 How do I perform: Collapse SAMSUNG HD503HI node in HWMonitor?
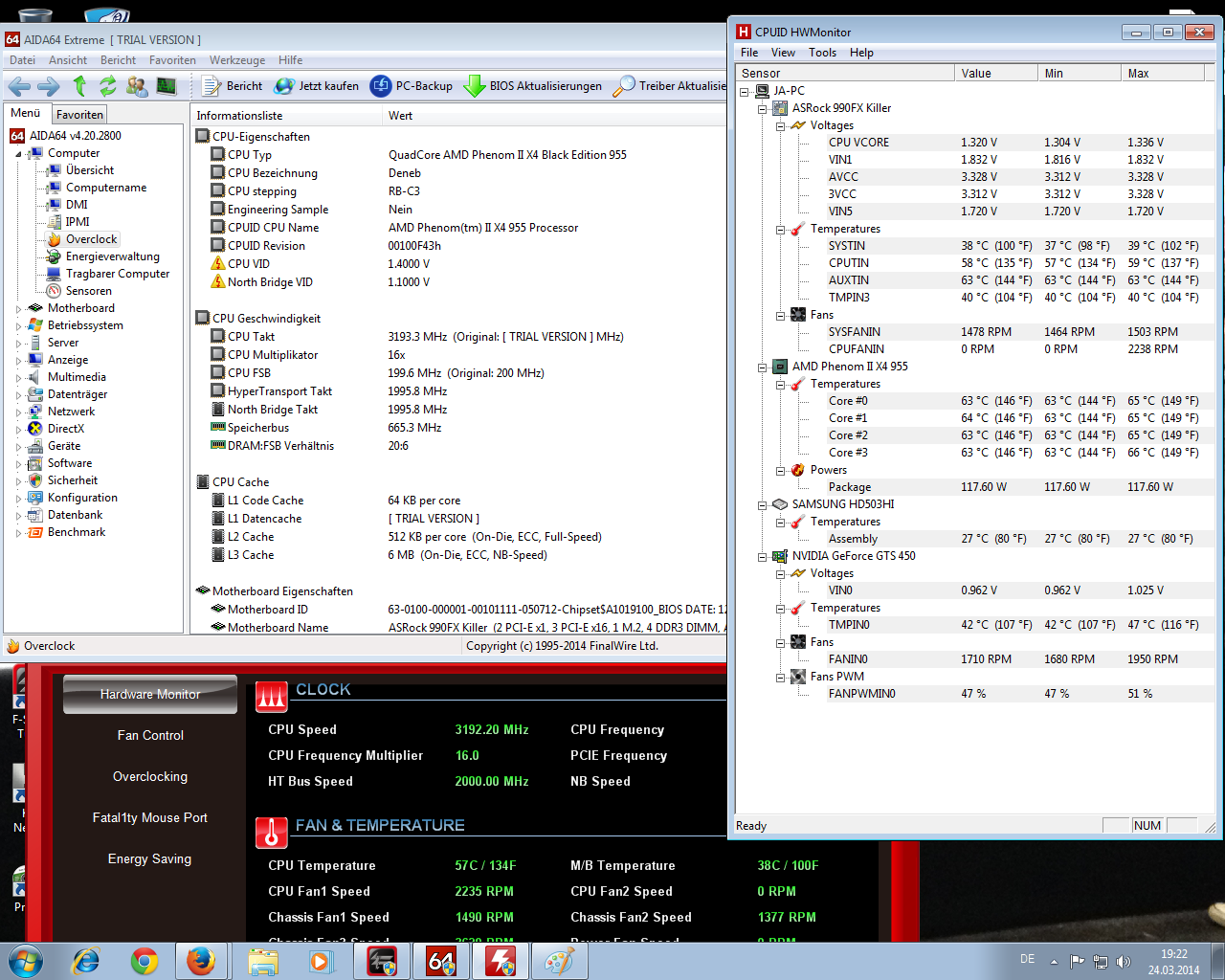[x=763, y=504]
